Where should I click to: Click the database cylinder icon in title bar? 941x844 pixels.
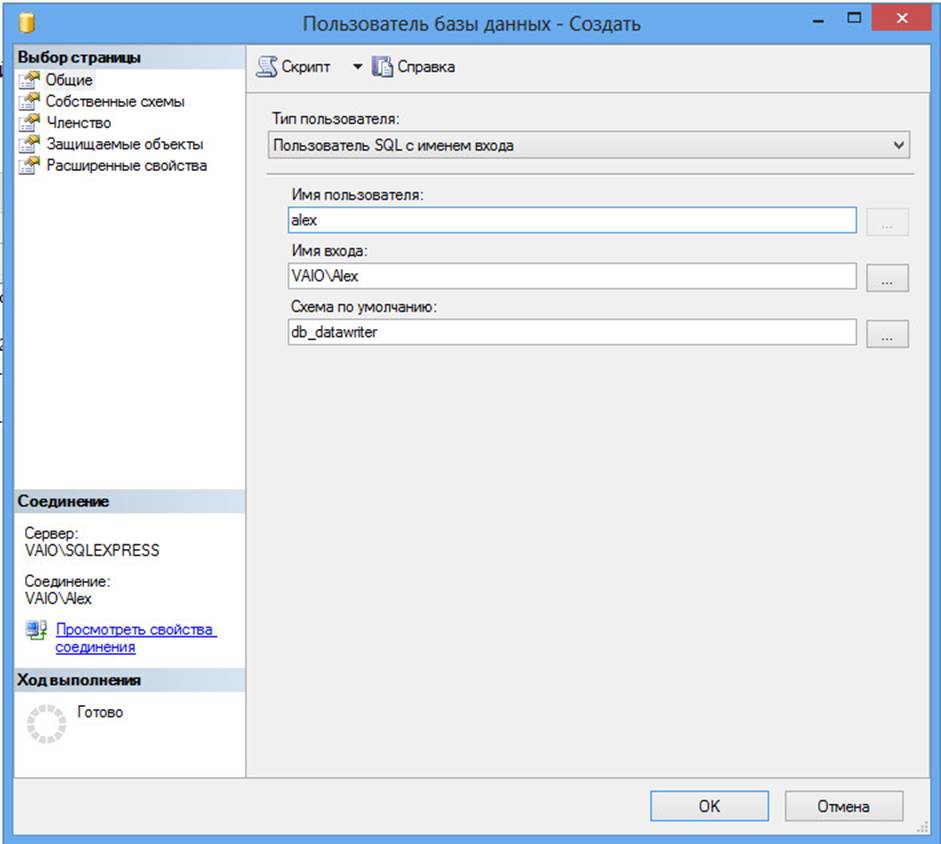[x=26, y=23]
